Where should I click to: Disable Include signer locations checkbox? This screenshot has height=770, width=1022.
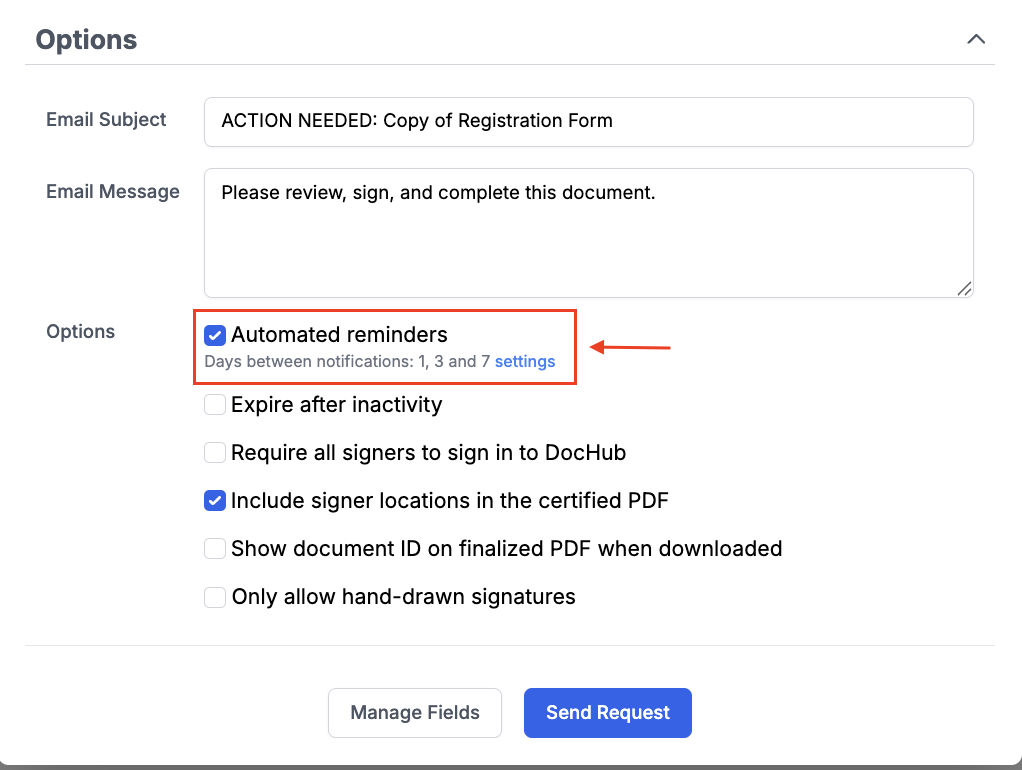pyautogui.click(x=215, y=501)
